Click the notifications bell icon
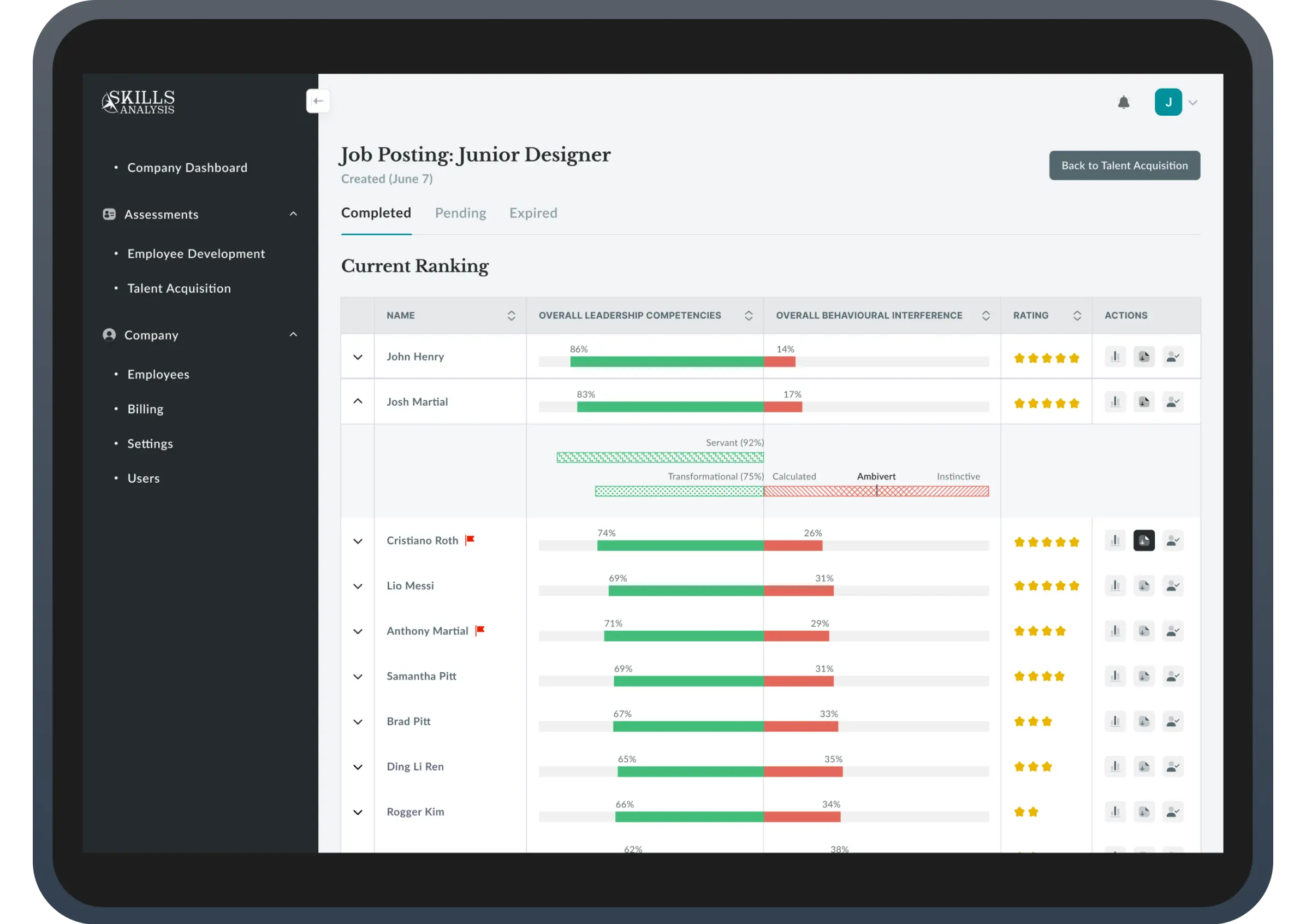This screenshot has height=924, width=1306. [1124, 102]
